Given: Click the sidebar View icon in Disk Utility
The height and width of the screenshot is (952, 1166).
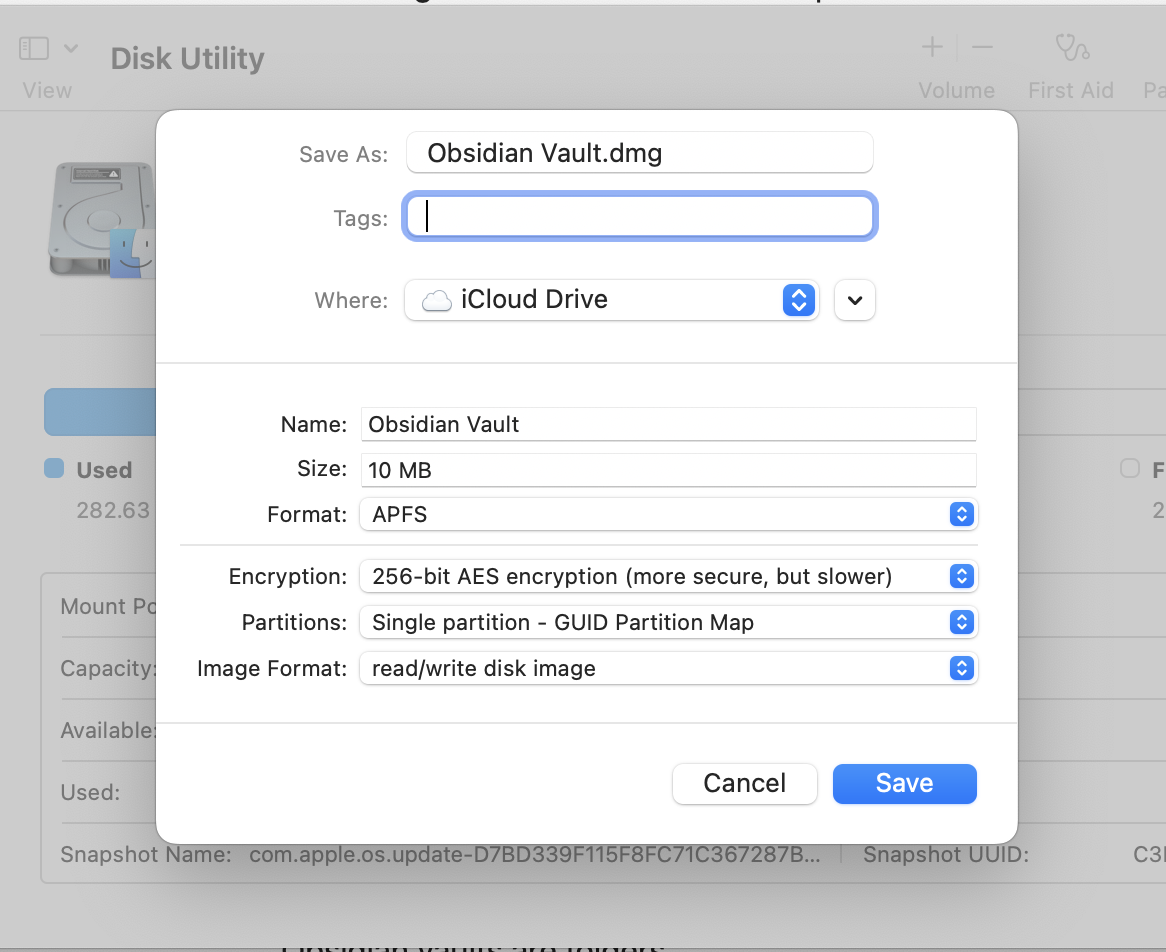Looking at the screenshot, I should click(33, 48).
